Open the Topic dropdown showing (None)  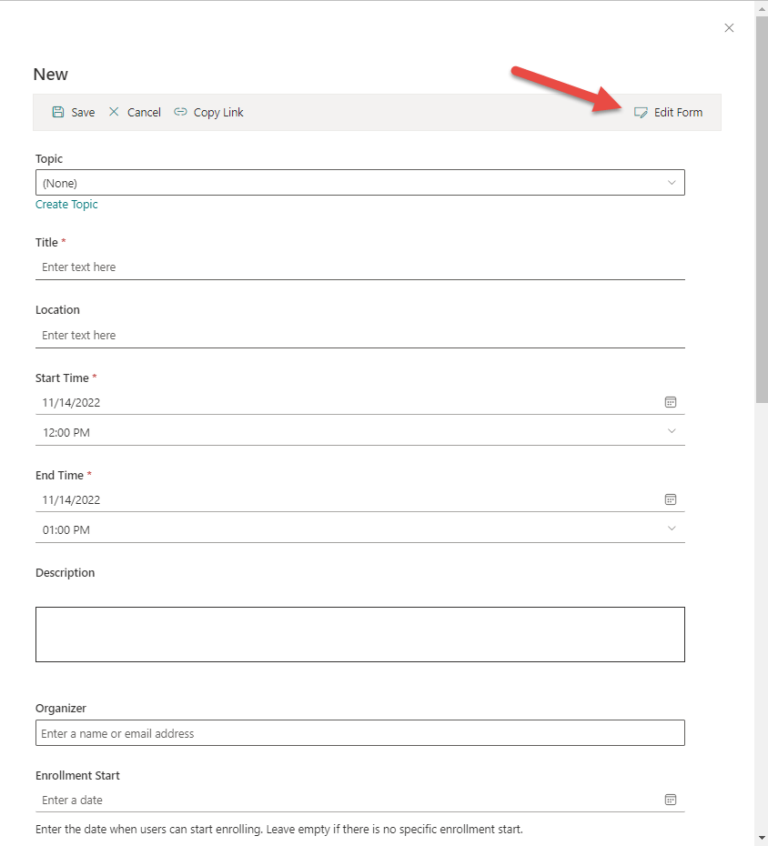[360, 182]
